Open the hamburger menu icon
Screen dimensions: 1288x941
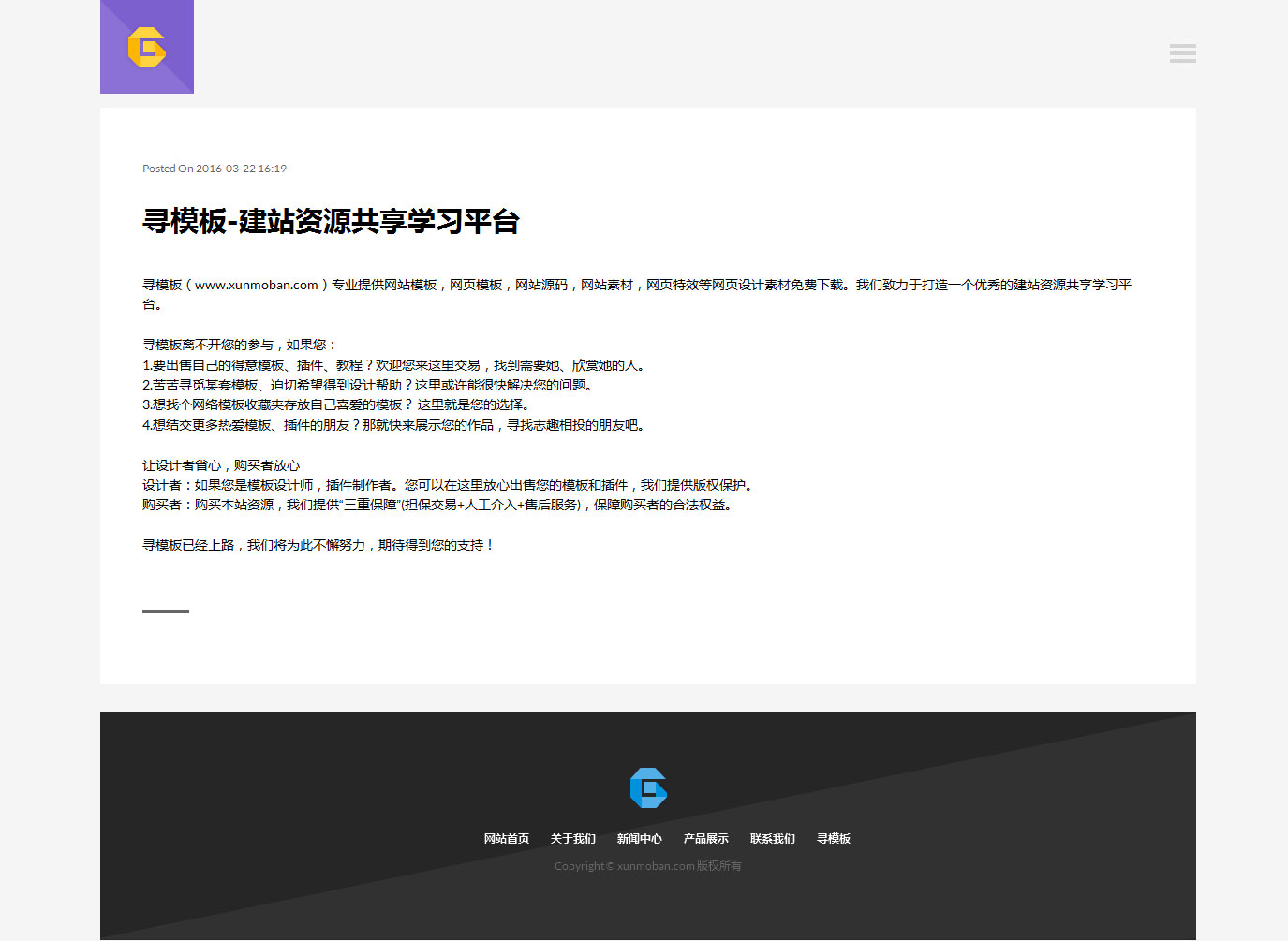[x=1182, y=53]
